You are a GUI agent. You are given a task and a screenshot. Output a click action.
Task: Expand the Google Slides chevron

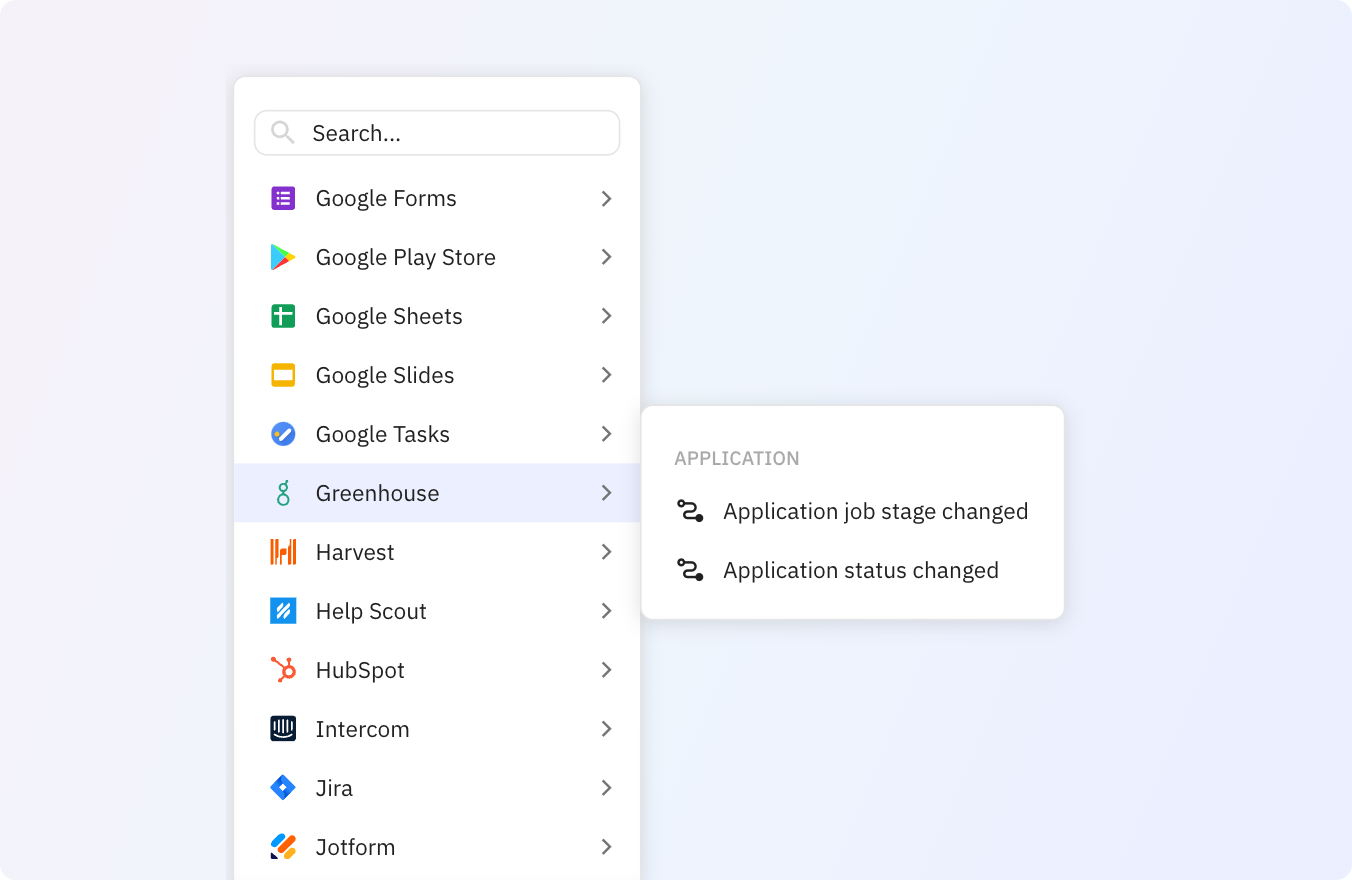click(606, 375)
